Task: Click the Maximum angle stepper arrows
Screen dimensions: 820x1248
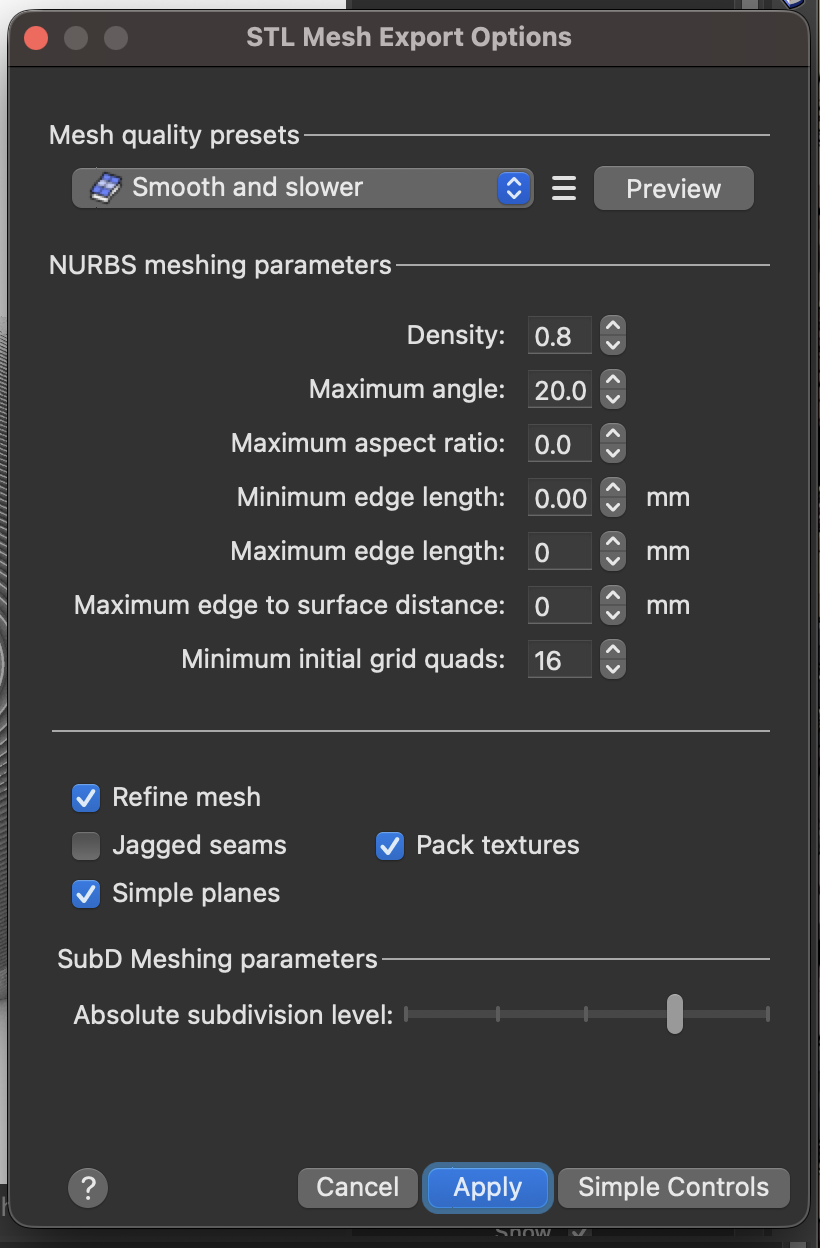Action: [x=613, y=389]
